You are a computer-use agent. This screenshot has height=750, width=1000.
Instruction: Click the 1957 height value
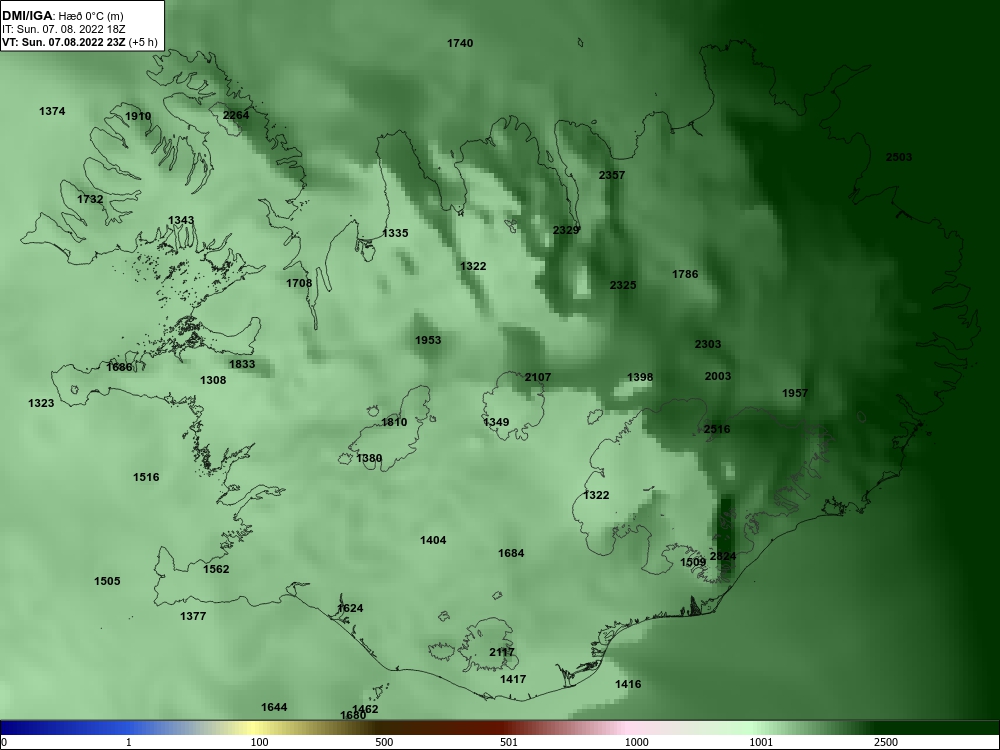pyautogui.click(x=795, y=393)
